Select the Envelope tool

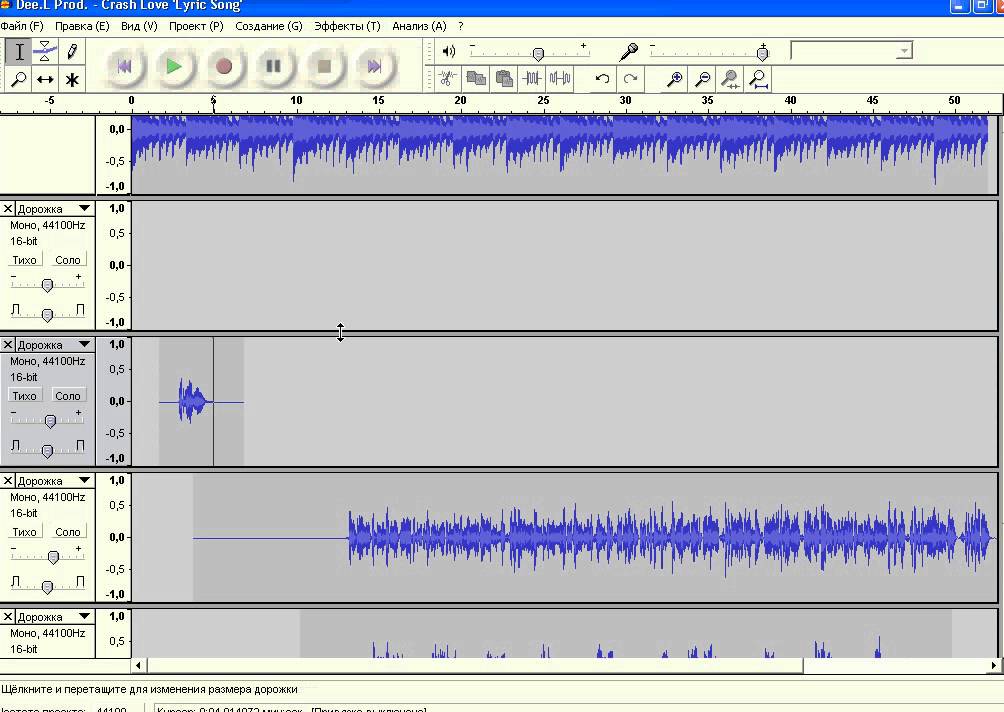coord(45,51)
